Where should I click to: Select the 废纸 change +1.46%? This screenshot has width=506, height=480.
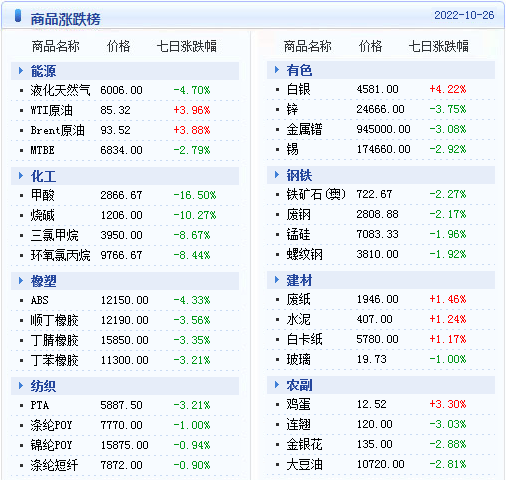tap(448, 299)
